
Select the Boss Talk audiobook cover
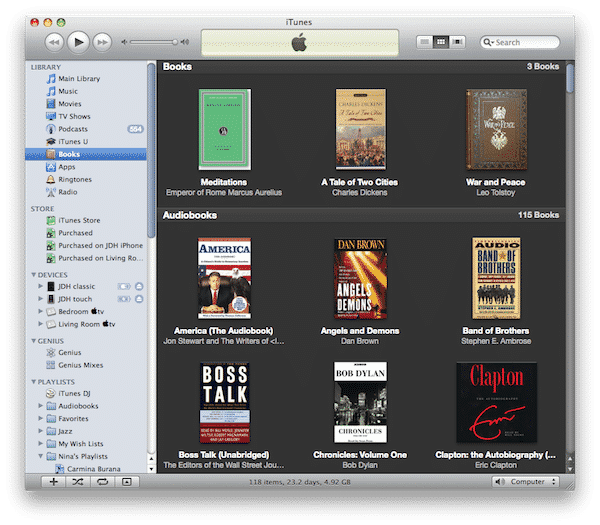pyautogui.click(x=225, y=403)
